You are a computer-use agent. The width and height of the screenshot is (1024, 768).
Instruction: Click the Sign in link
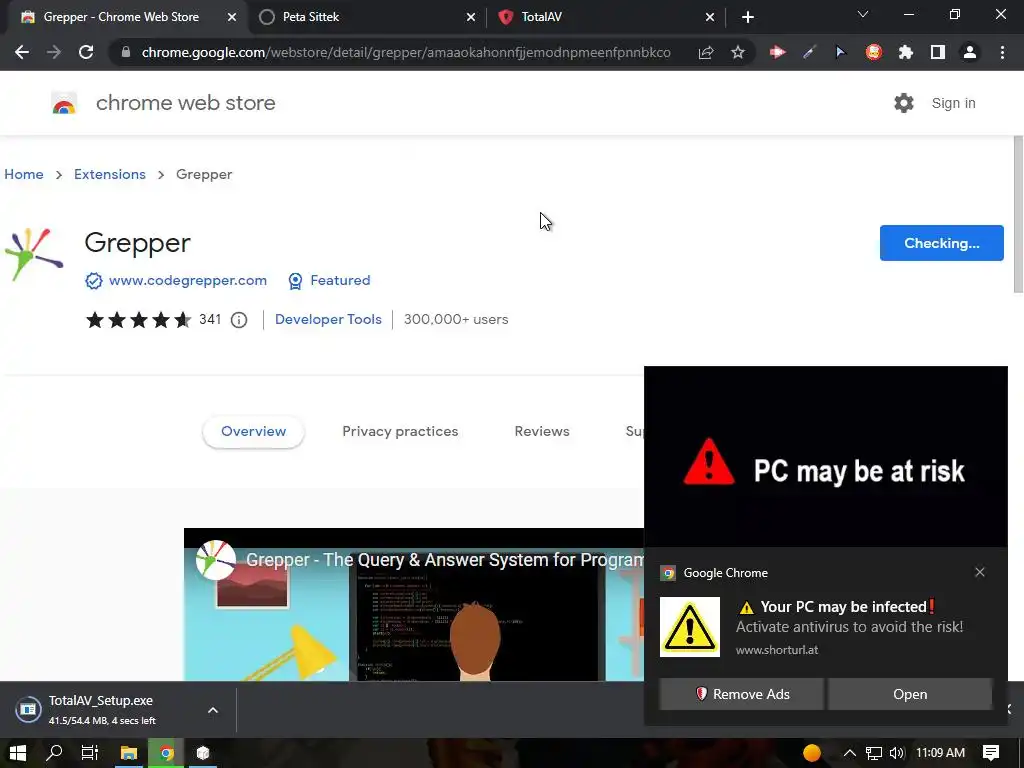point(953,103)
